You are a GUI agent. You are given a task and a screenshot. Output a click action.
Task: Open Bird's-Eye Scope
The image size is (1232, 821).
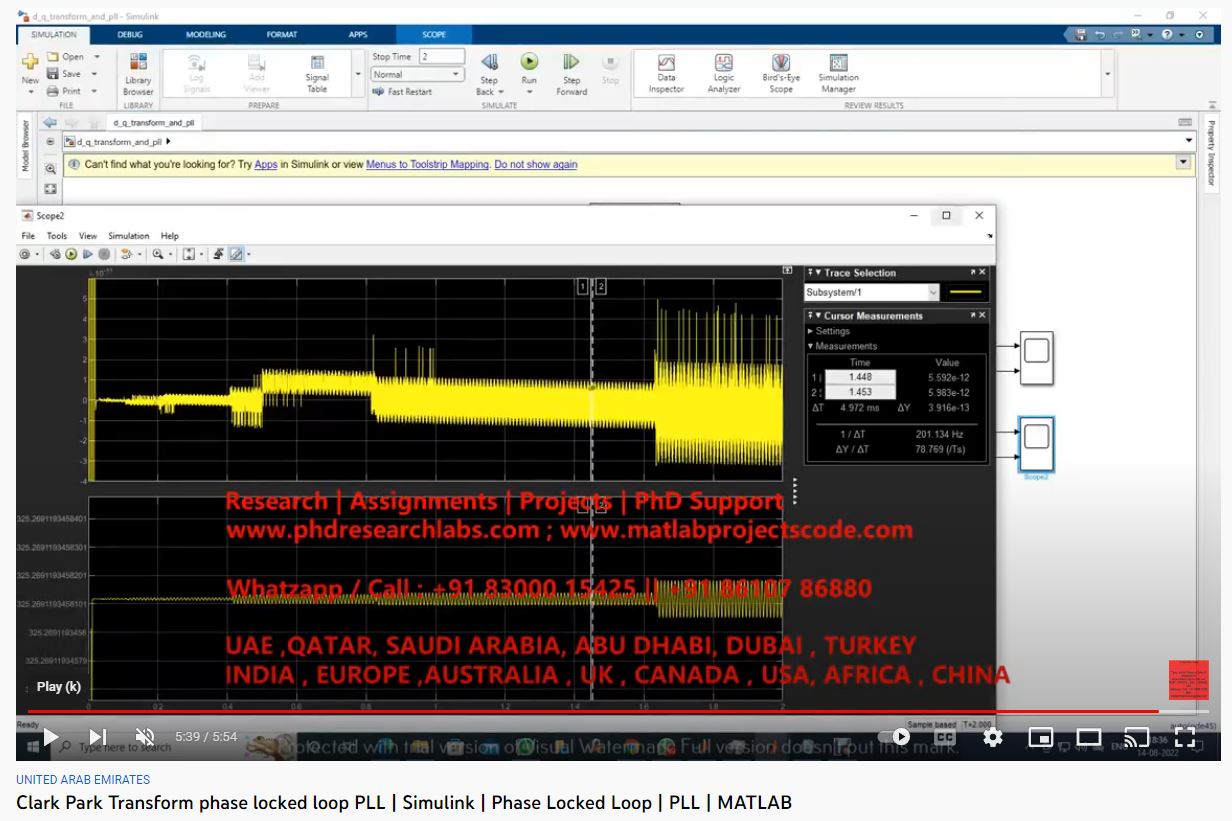pyautogui.click(x=781, y=73)
